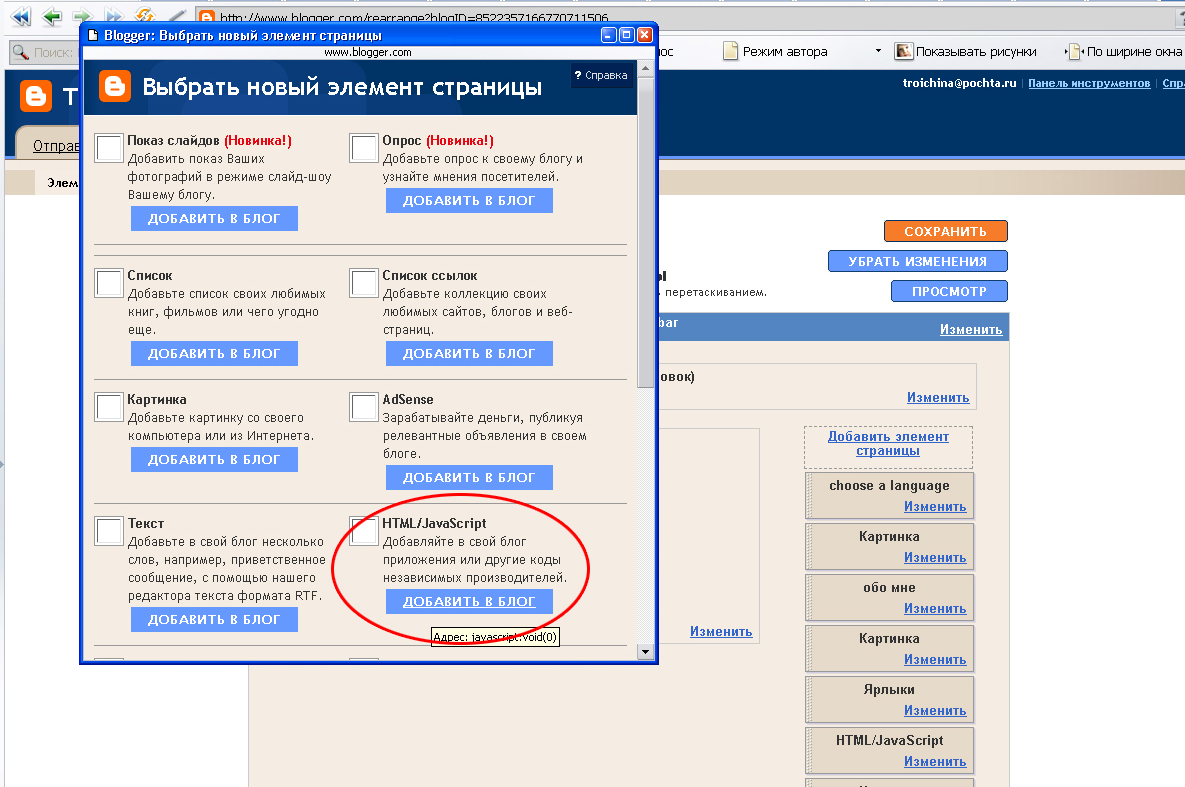1185x787 pixels.
Task: Click the Fast Forward double-arrow icon
Action: coord(113,16)
